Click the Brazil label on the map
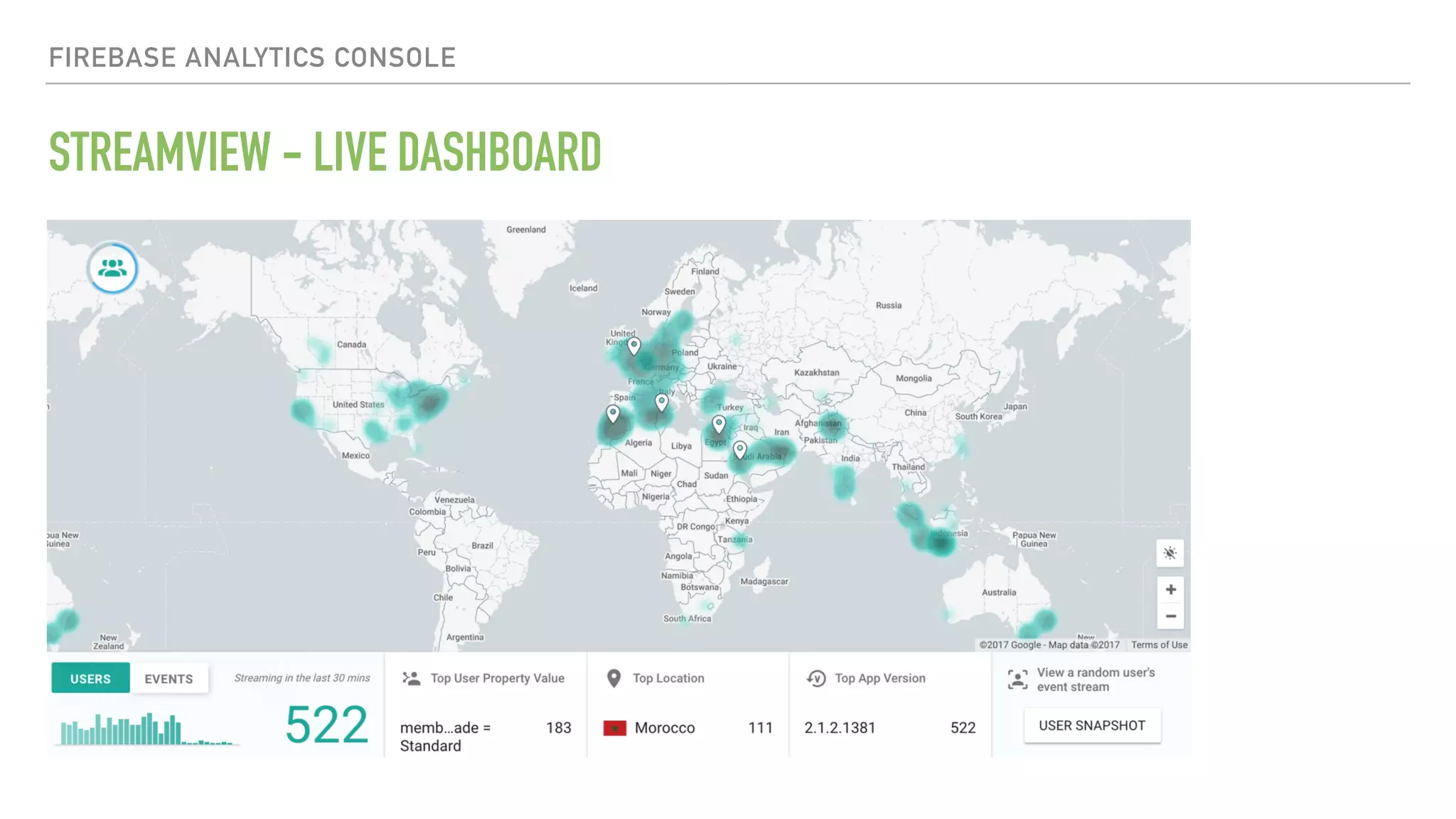1456x819 pixels. pyautogui.click(x=482, y=546)
